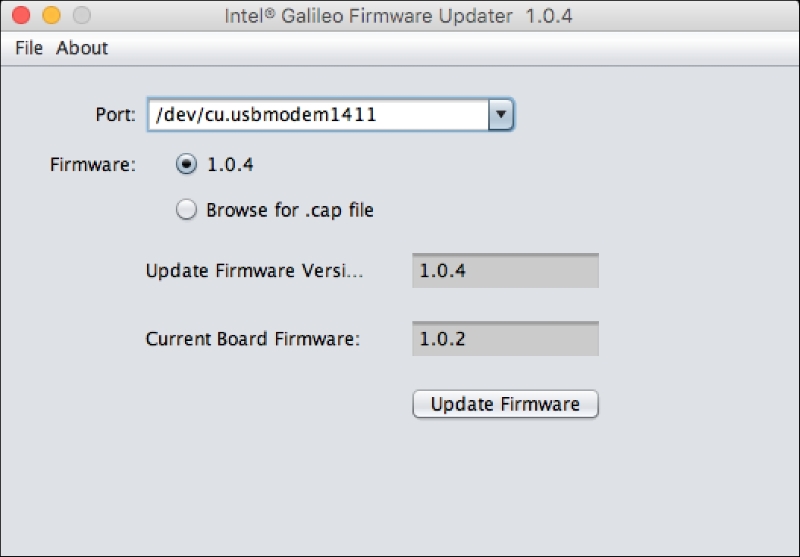
Task: Open the About menu
Action: coord(82,48)
